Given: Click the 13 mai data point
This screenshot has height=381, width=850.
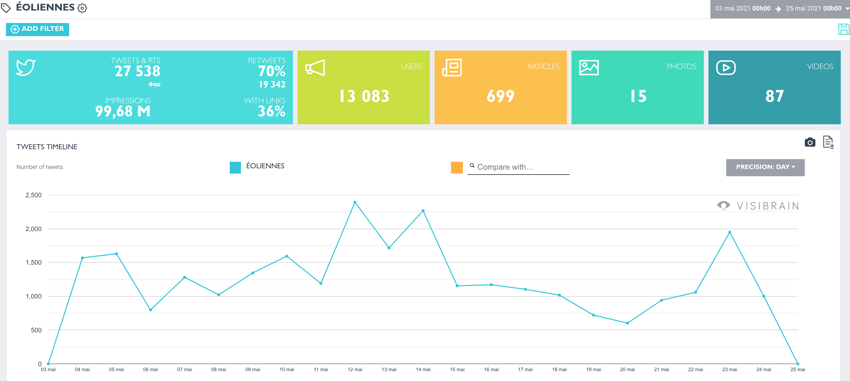Looking at the screenshot, I should pos(389,248).
